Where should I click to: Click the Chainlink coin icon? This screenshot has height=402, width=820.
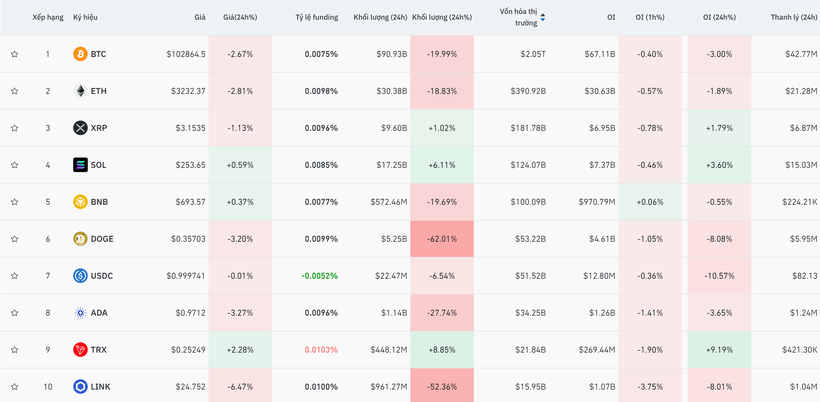pos(80,387)
